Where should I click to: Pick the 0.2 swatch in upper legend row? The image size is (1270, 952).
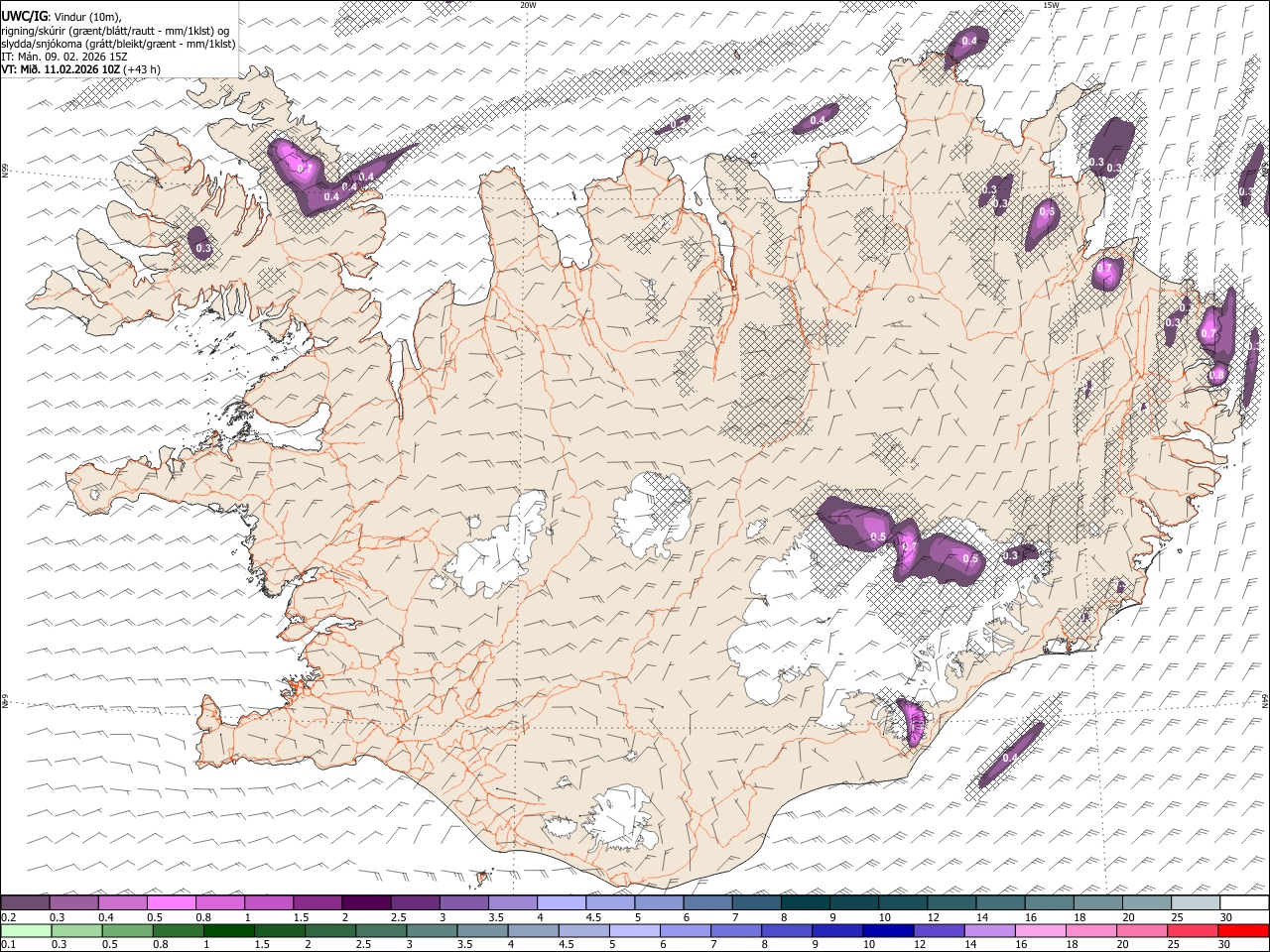point(25,902)
